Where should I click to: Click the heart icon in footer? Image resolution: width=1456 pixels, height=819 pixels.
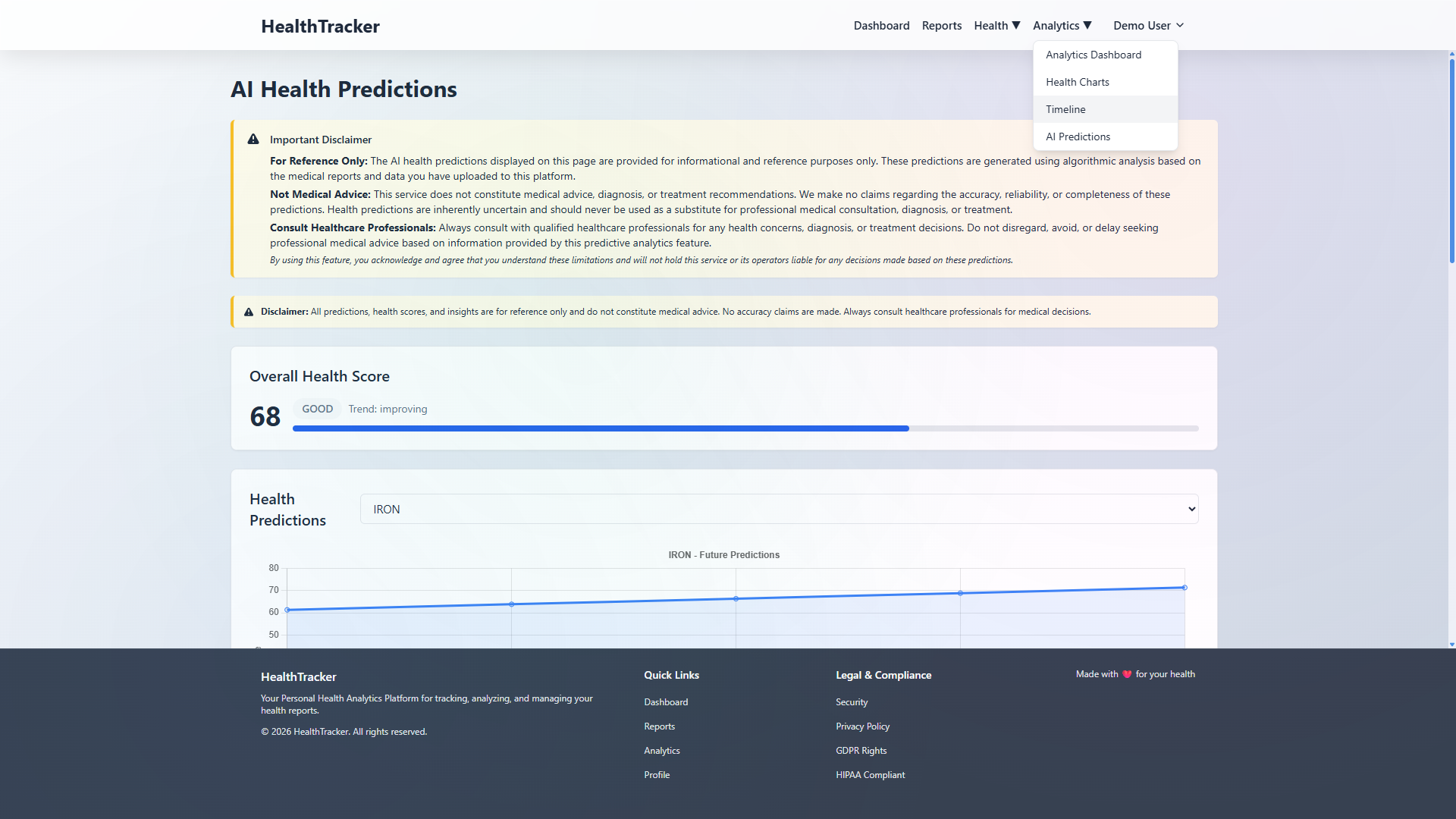click(x=1127, y=674)
